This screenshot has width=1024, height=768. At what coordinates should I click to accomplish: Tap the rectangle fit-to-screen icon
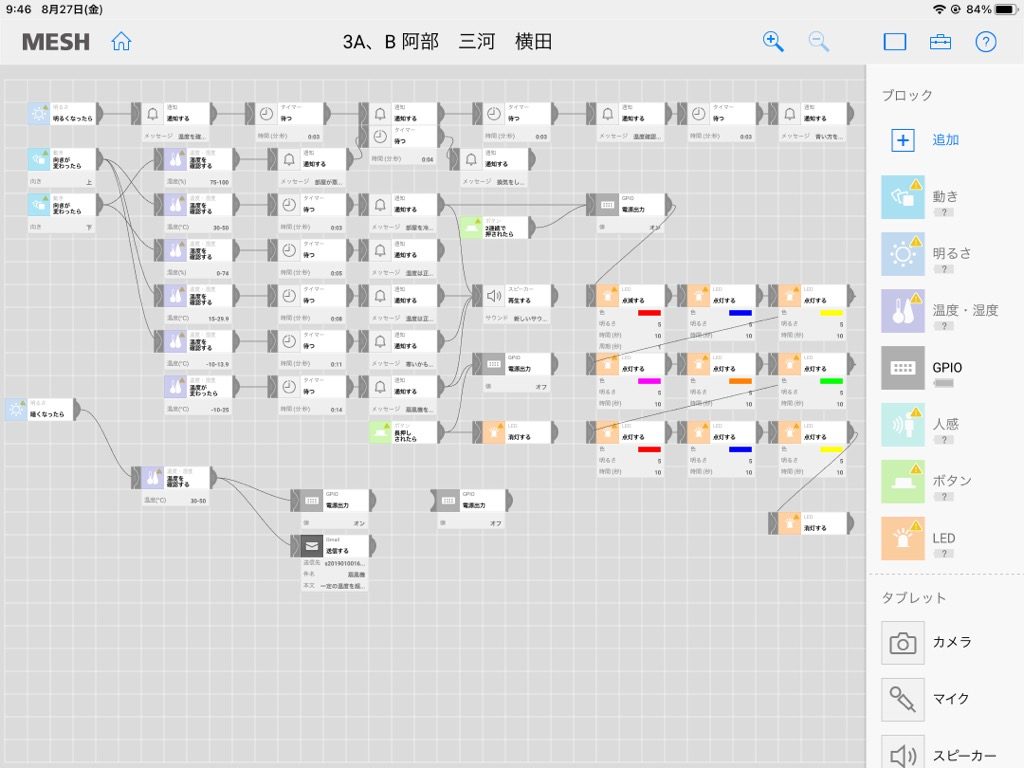pyautogui.click(x=895, y=42)
